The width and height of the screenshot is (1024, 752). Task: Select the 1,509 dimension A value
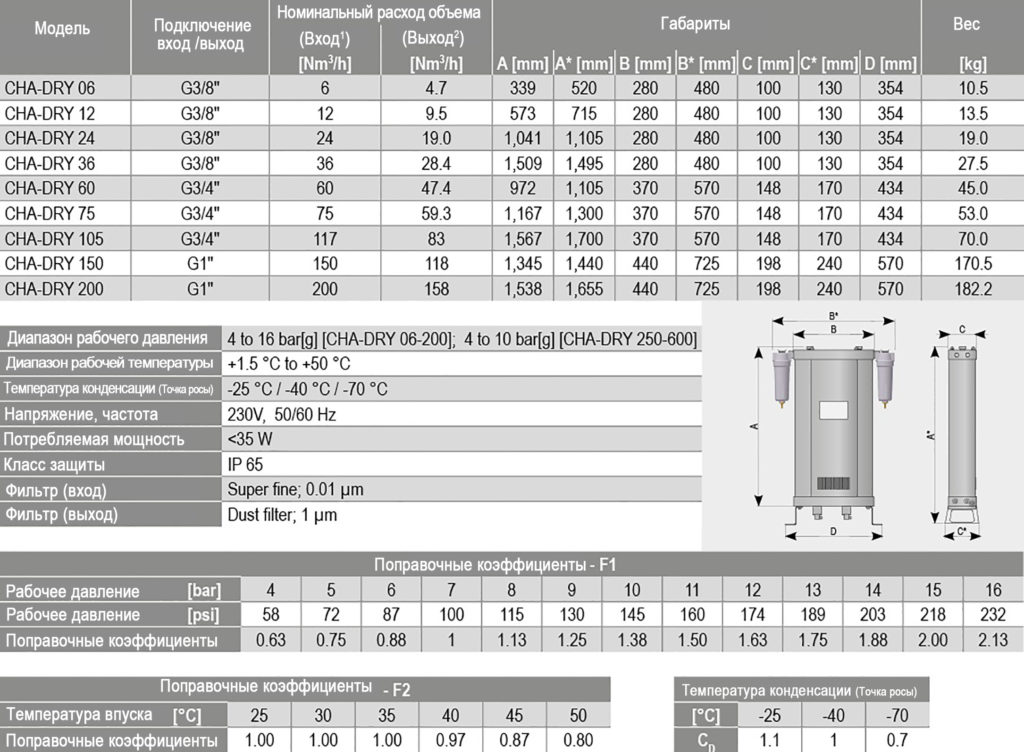coord(522,163)
